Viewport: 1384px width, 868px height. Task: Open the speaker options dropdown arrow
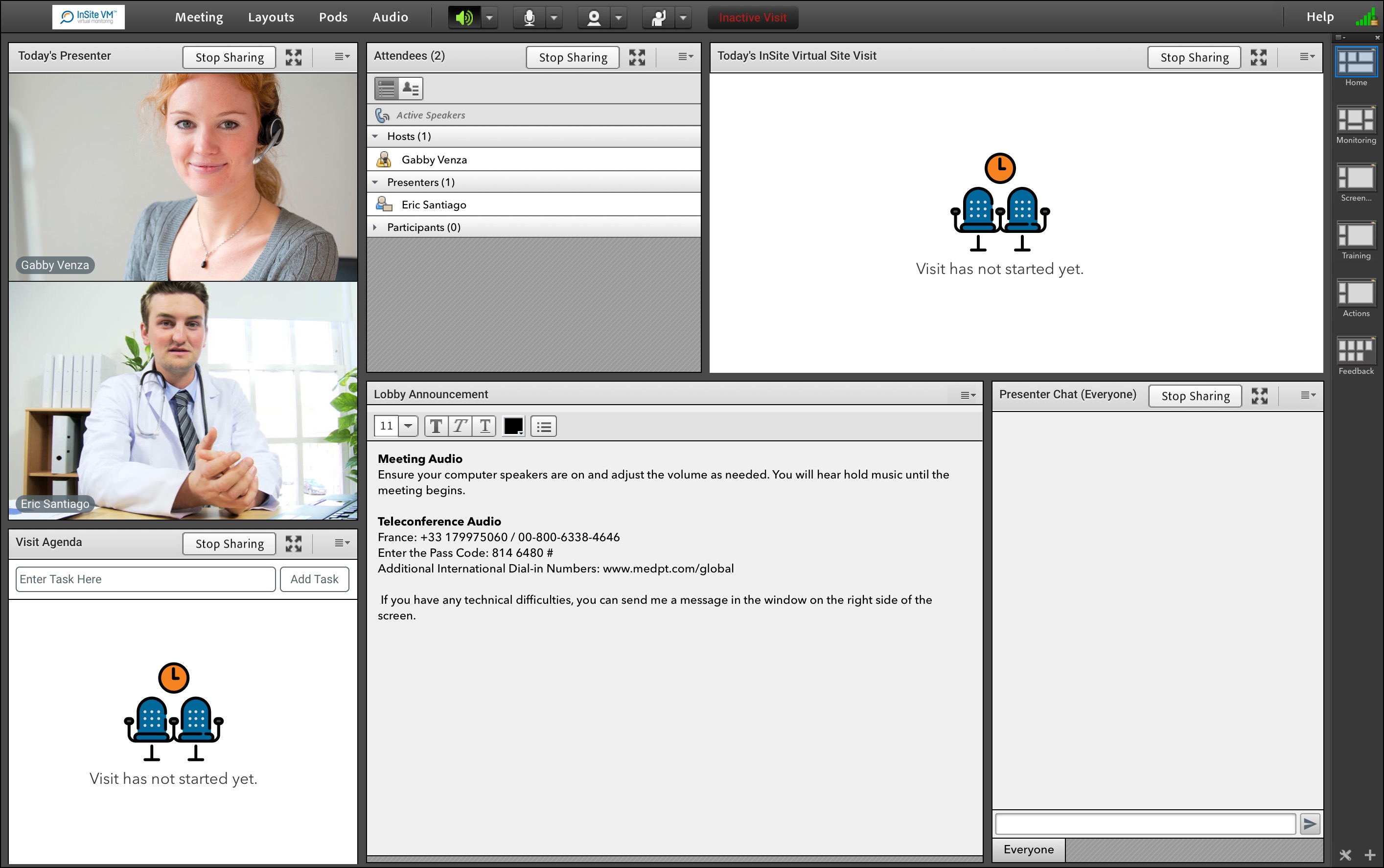489,18
